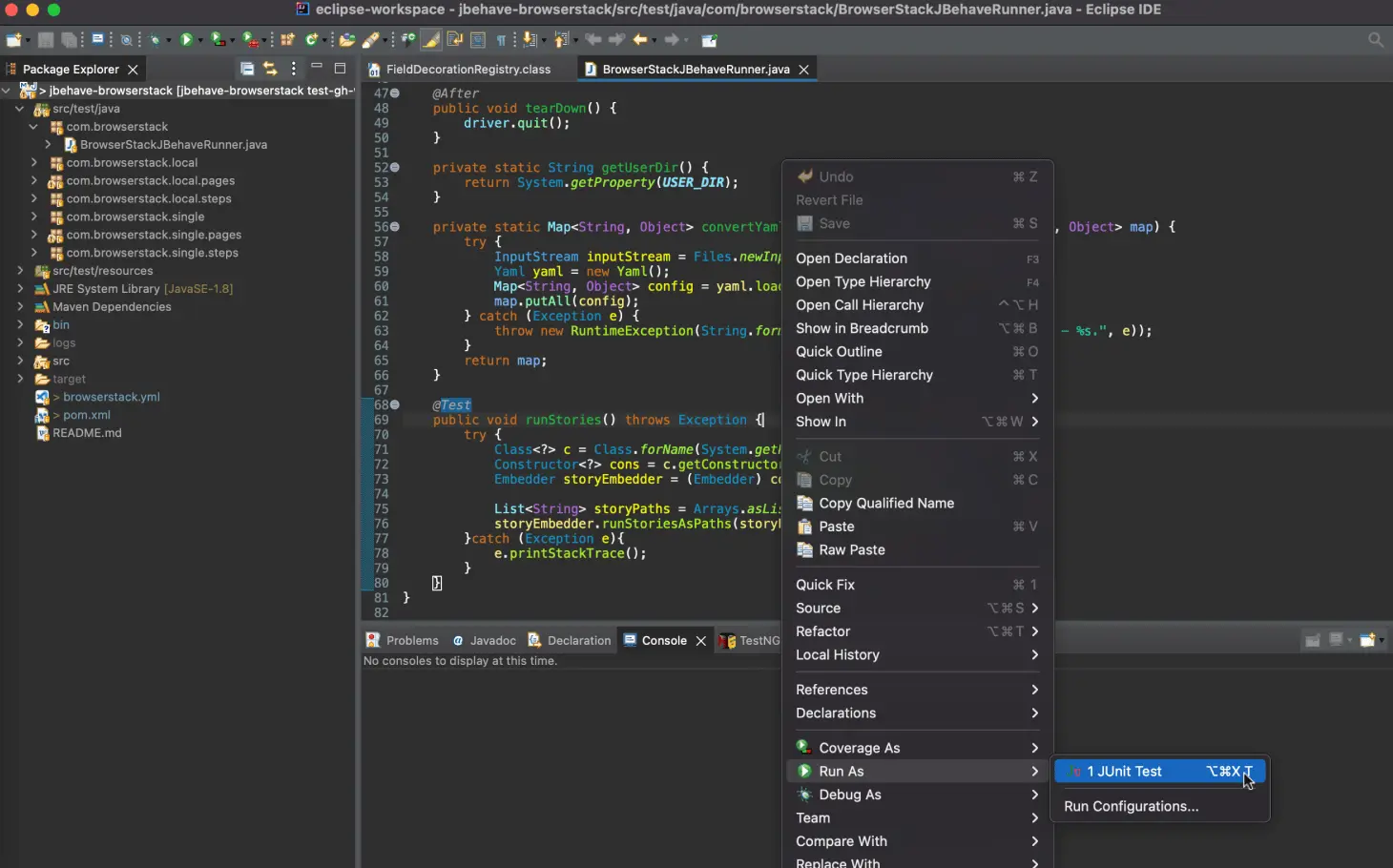This screenshot has height=868, width=1393.
Task: Choose Open Declaration from context menu
Action: tap(851, 258)
